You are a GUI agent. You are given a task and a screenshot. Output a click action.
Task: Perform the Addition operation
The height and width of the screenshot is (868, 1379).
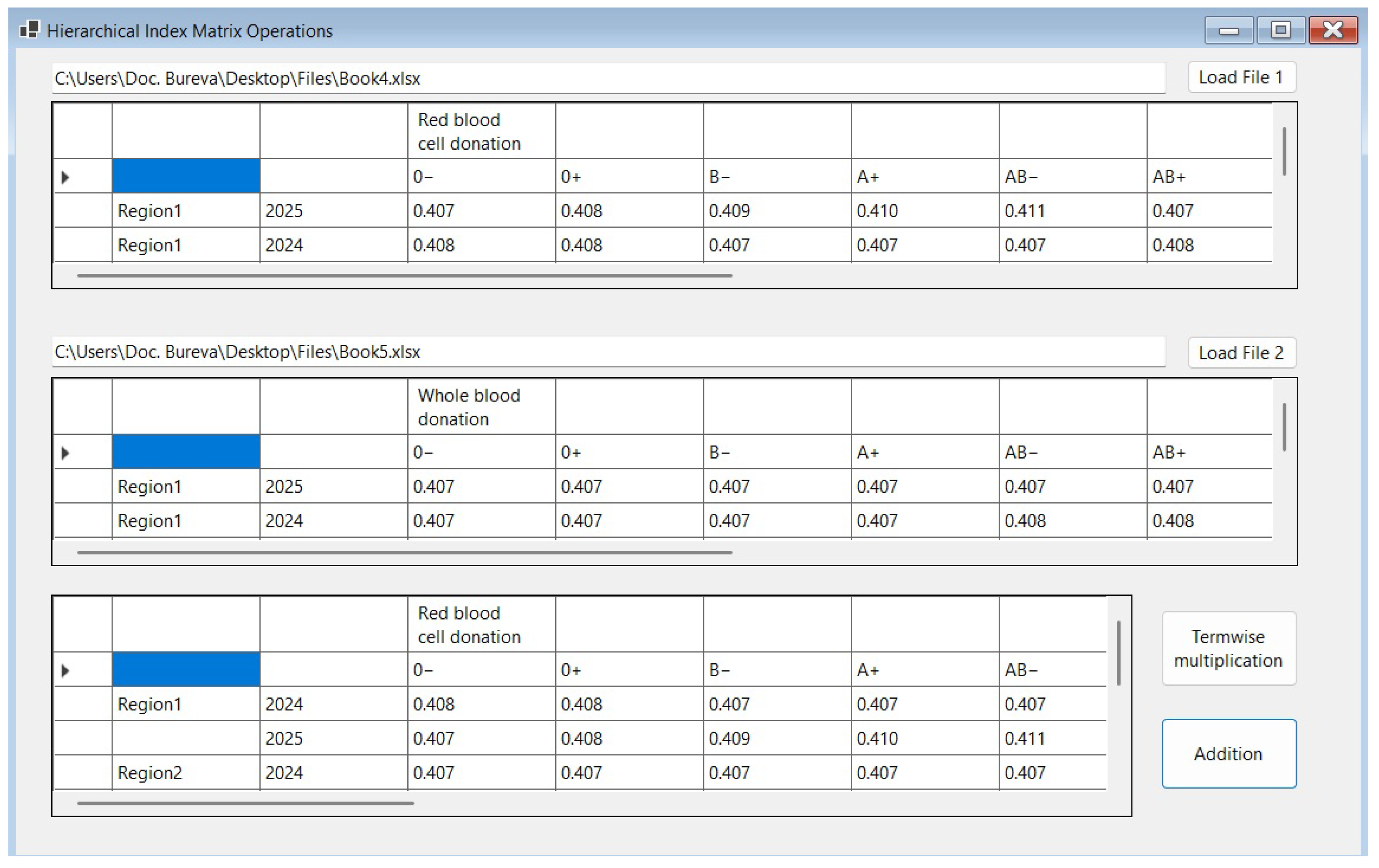[1229, 753]
